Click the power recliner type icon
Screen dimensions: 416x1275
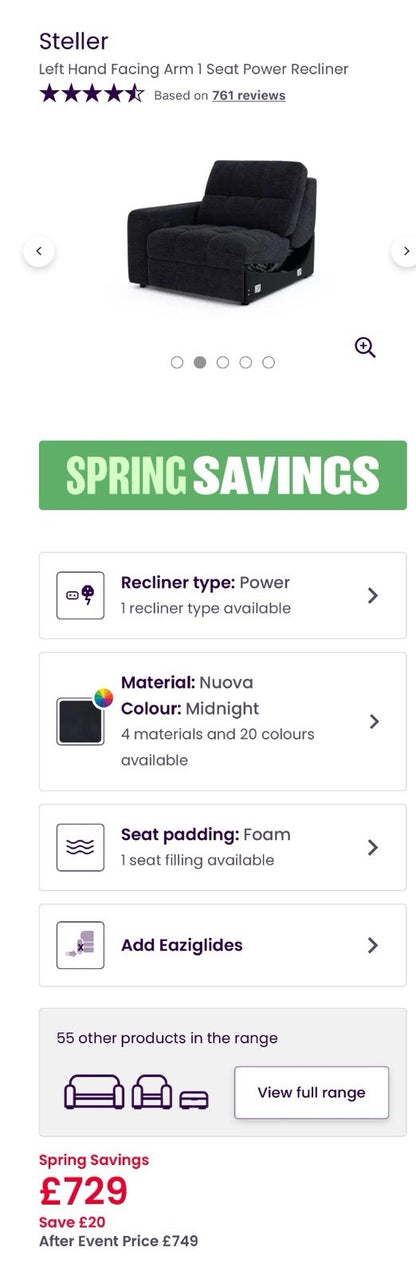[81, 595]
